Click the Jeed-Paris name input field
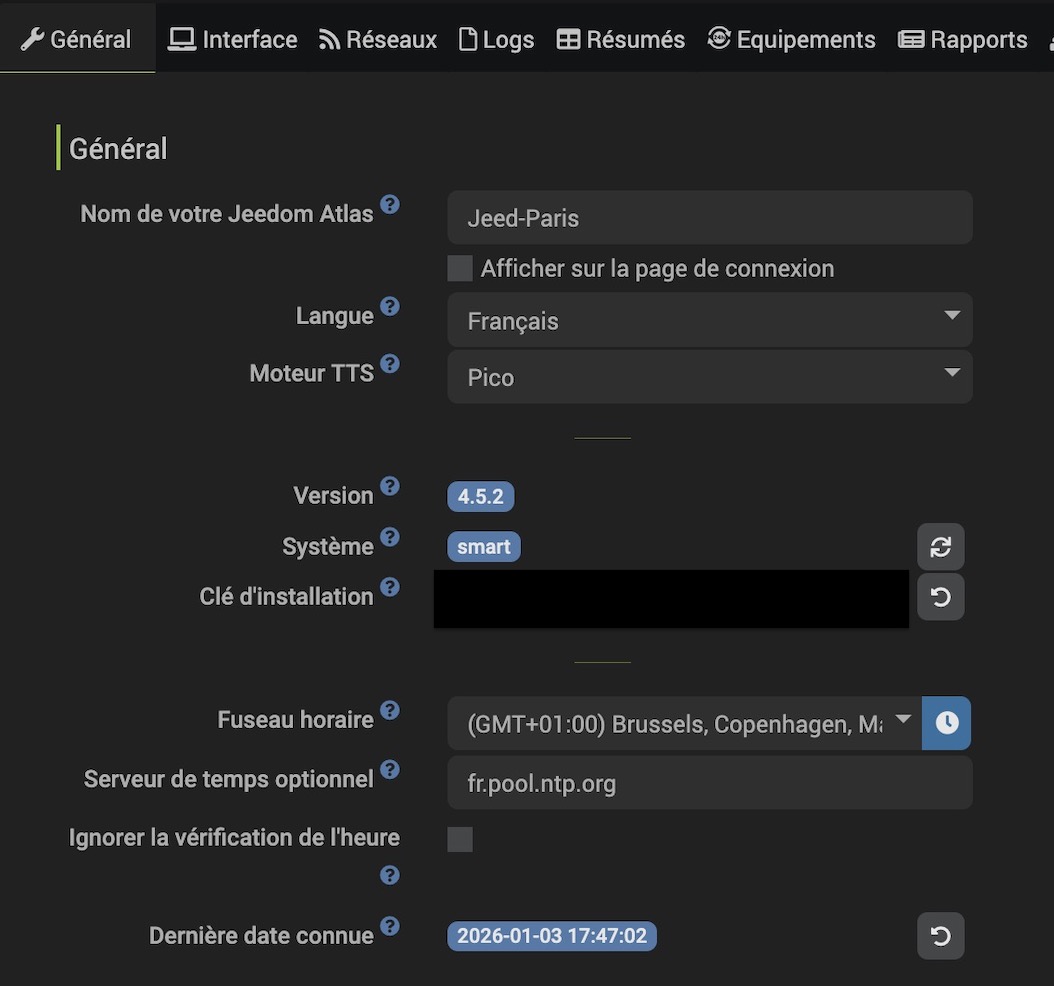This screenshot has width=1054, height=986. tap(709, 218)
